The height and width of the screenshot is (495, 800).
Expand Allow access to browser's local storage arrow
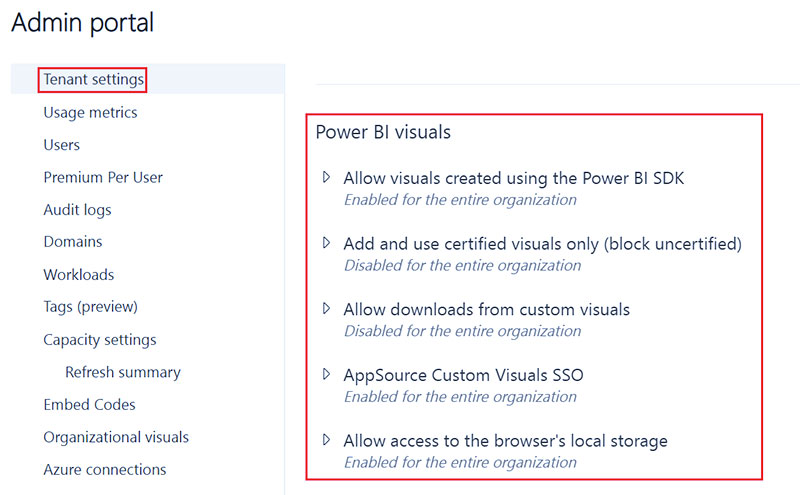[x=327, y=439]
